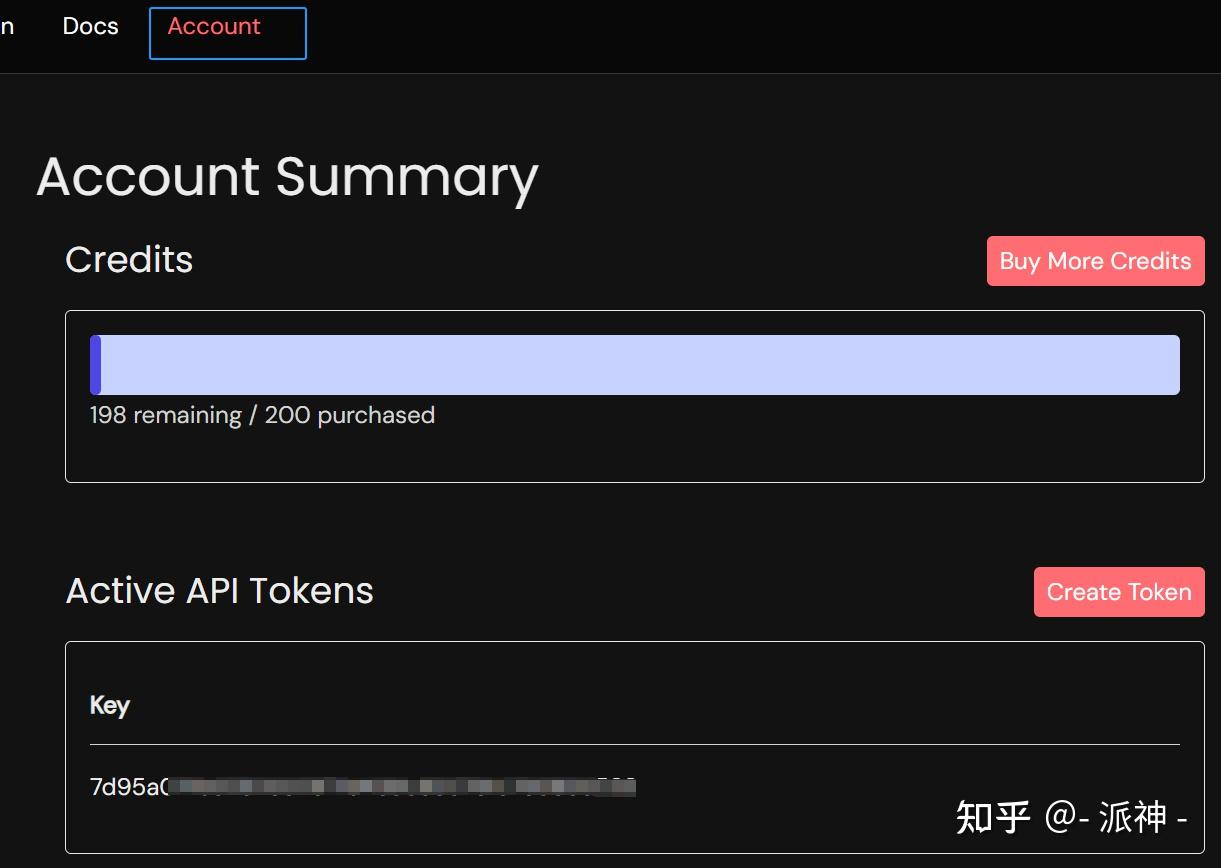Select the Account tab in navigation
The width and height of the screenshot is (1221, 868).
pos(214,27)
